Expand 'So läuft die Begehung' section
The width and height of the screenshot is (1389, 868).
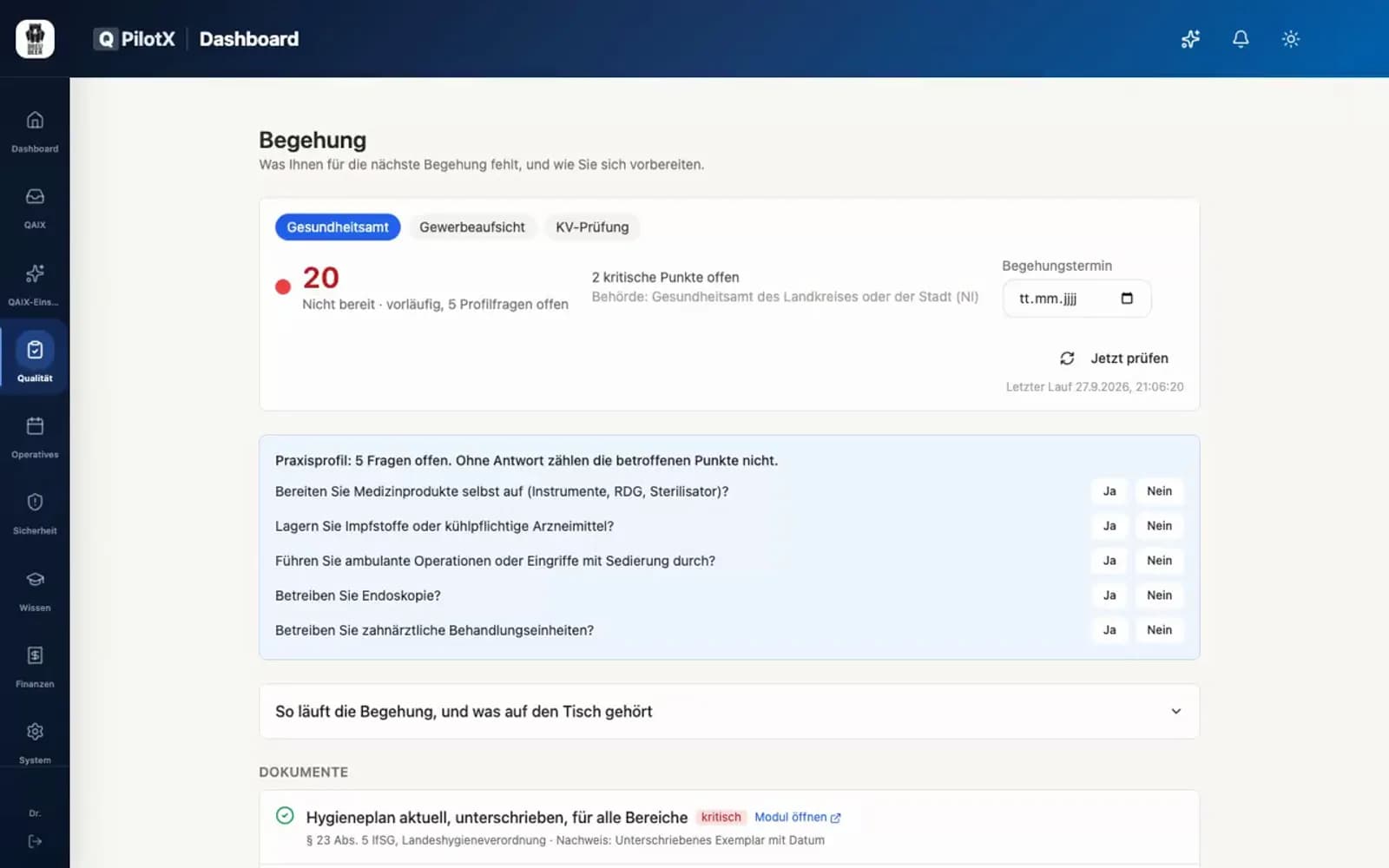pyautogui.click(x=729, y=712)
